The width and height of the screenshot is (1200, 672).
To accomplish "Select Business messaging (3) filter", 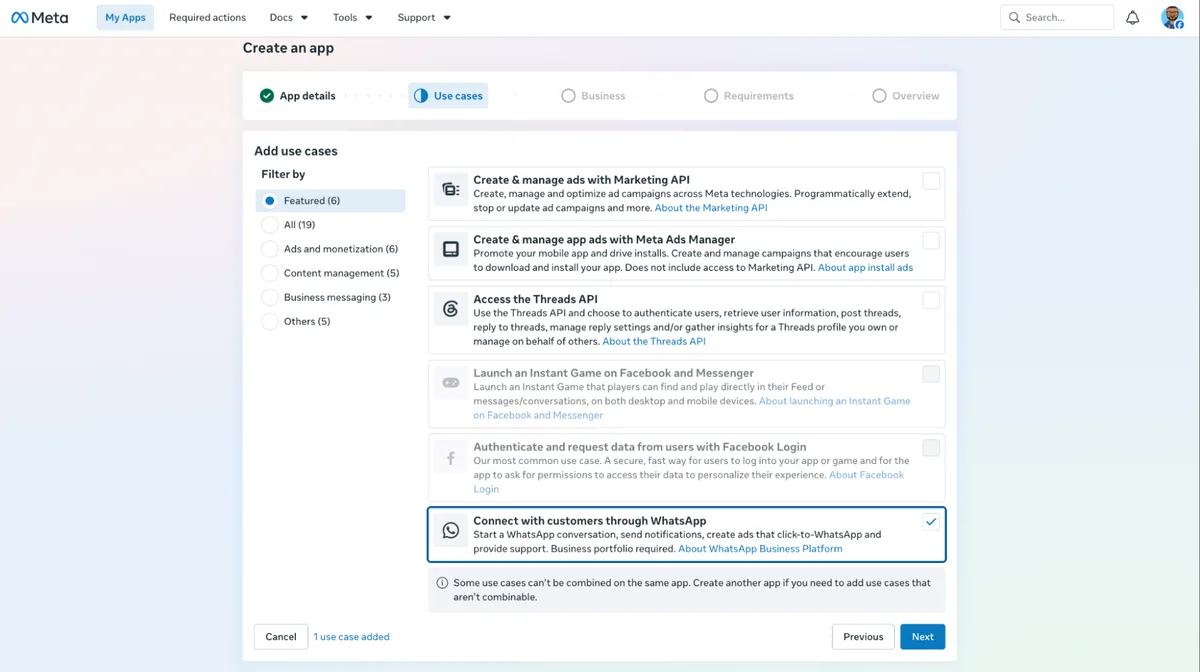I will coord(331,297).
